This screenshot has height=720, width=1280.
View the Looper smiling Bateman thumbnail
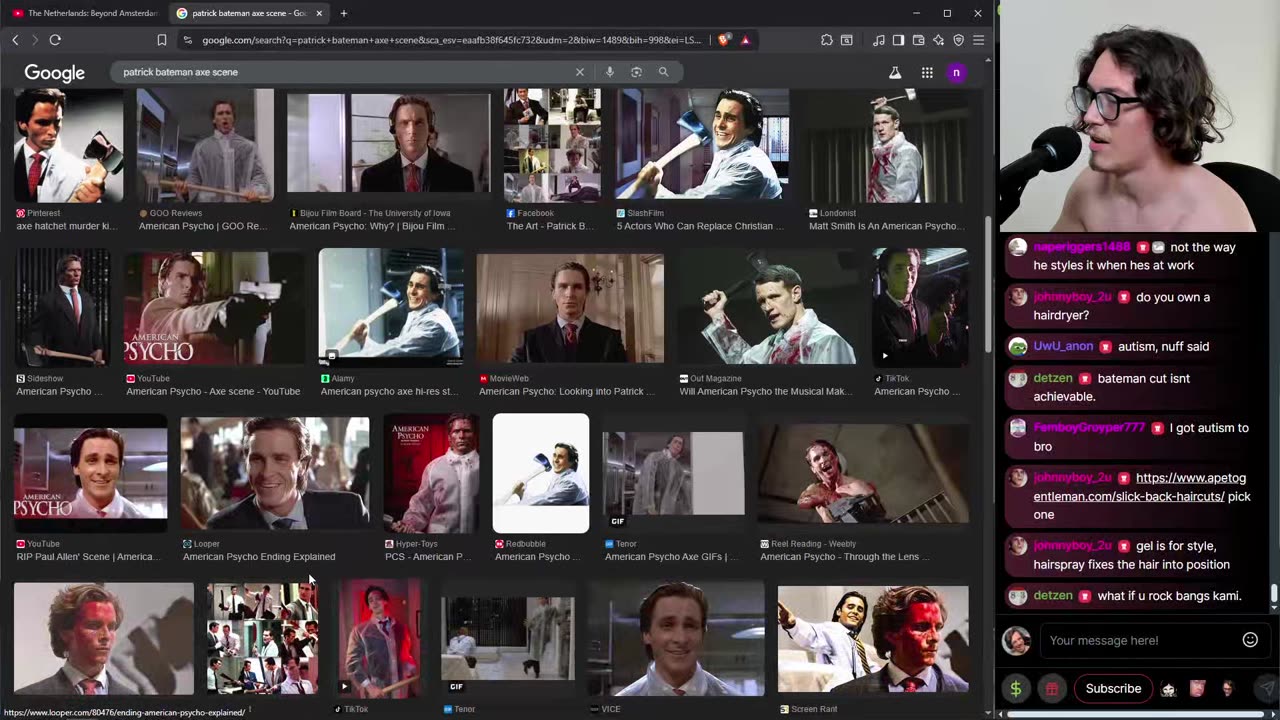tap(275, 473)
